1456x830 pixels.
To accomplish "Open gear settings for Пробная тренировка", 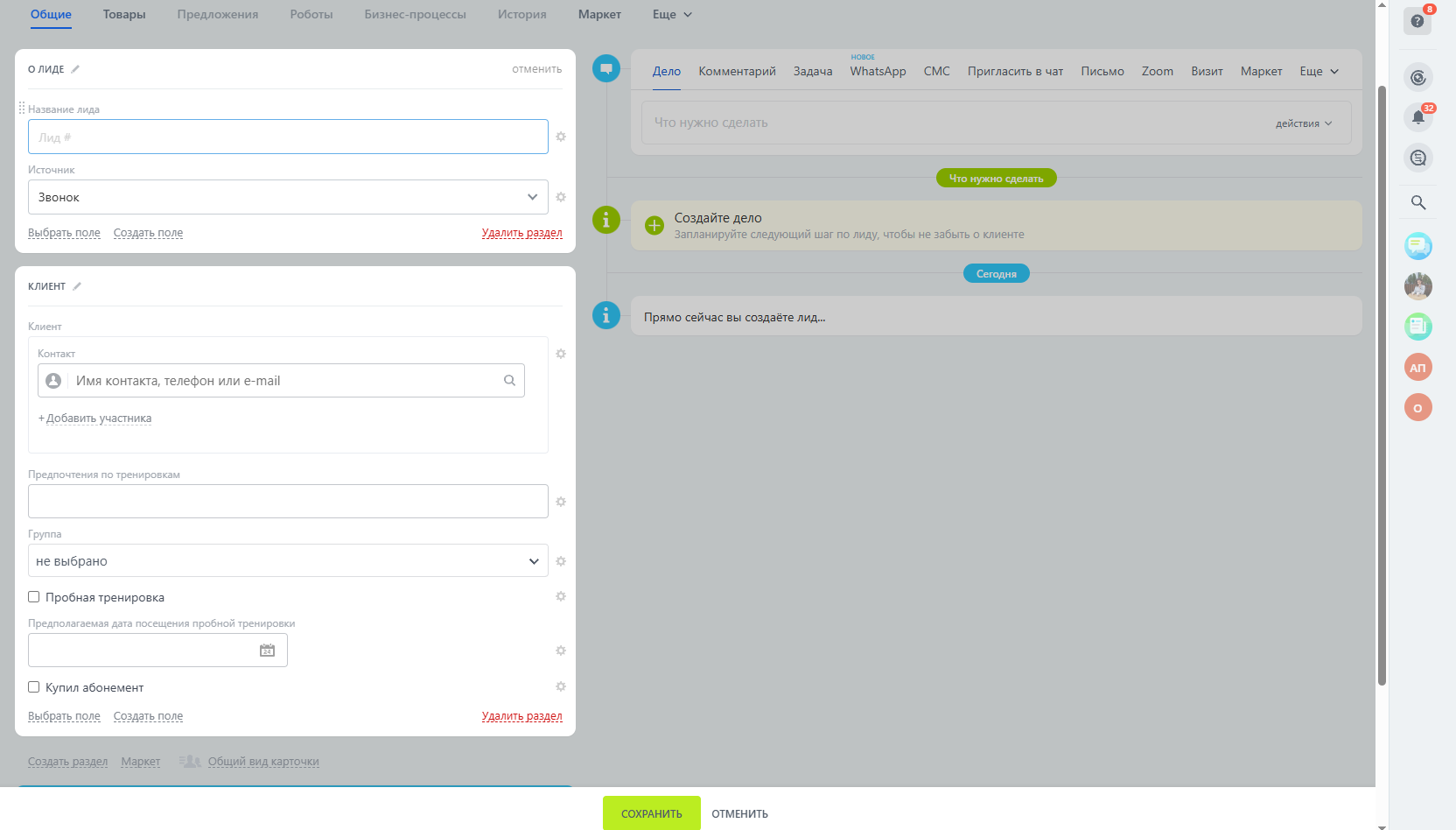I will click(561, 596).
